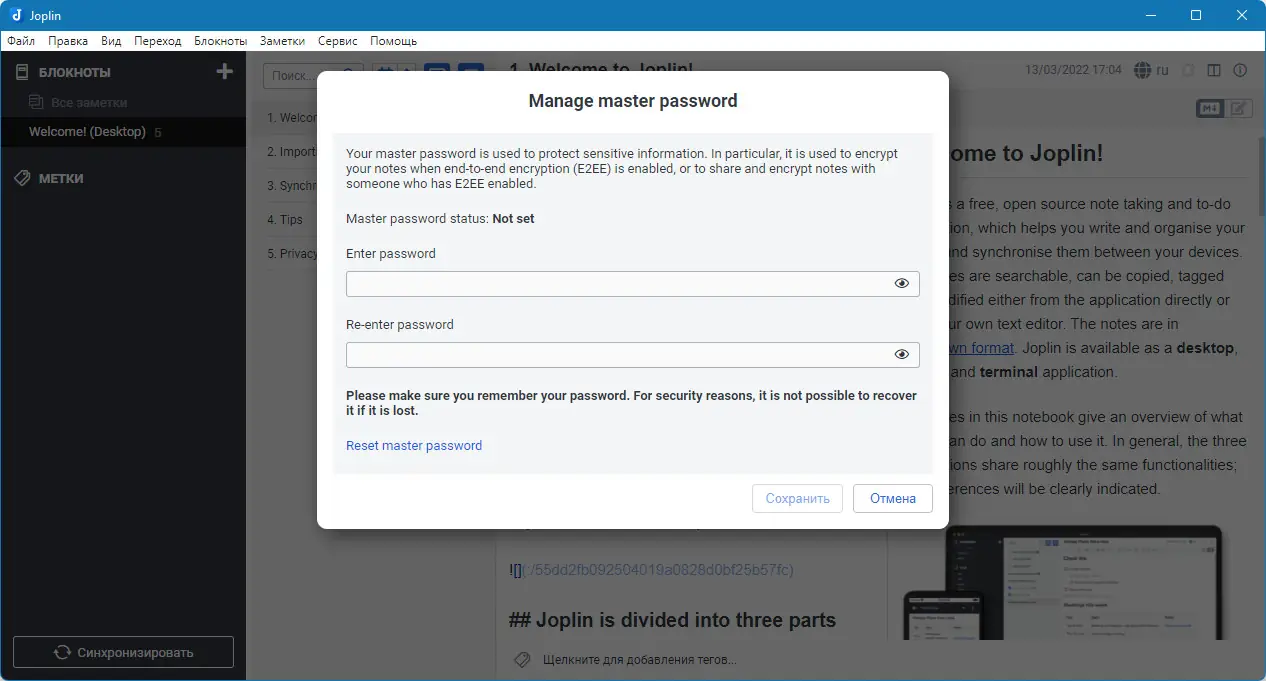Click the note date 13/03/2022 17:04
The height and width of the screenshot is (681, 1266).
1073,70
